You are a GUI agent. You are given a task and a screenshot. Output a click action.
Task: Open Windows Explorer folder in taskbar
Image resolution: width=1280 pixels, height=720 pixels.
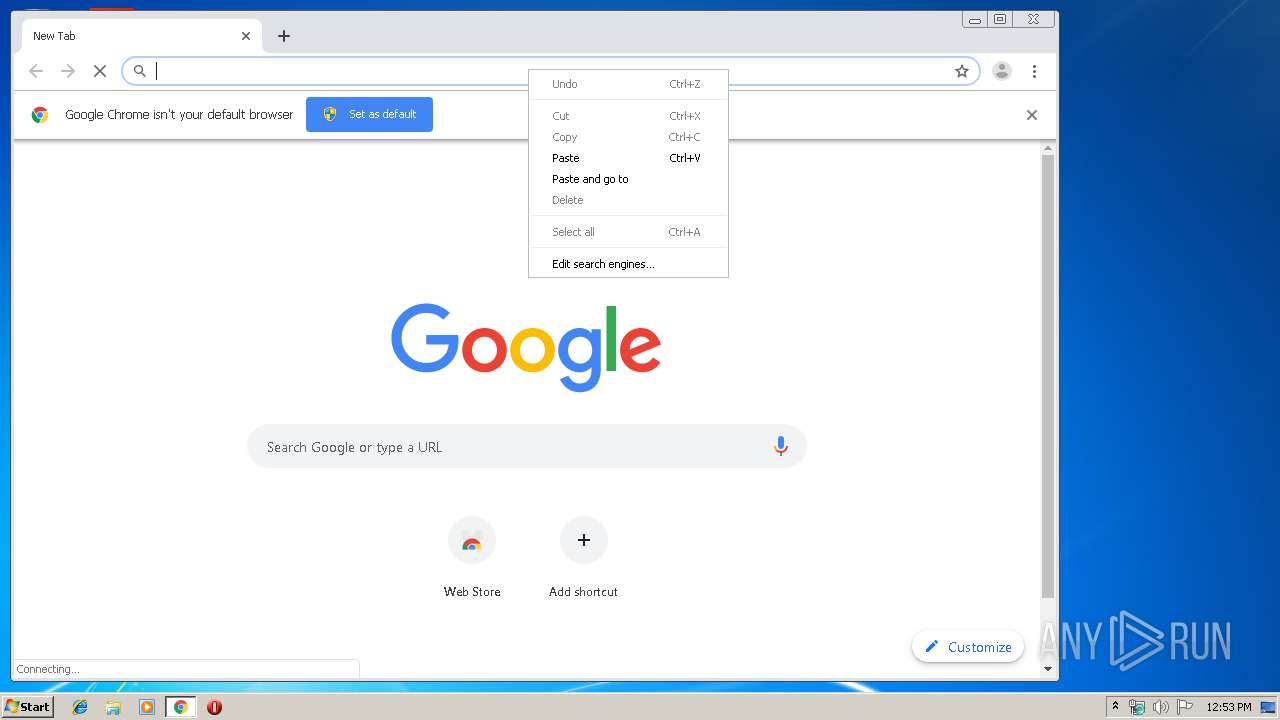click(113, 707)
